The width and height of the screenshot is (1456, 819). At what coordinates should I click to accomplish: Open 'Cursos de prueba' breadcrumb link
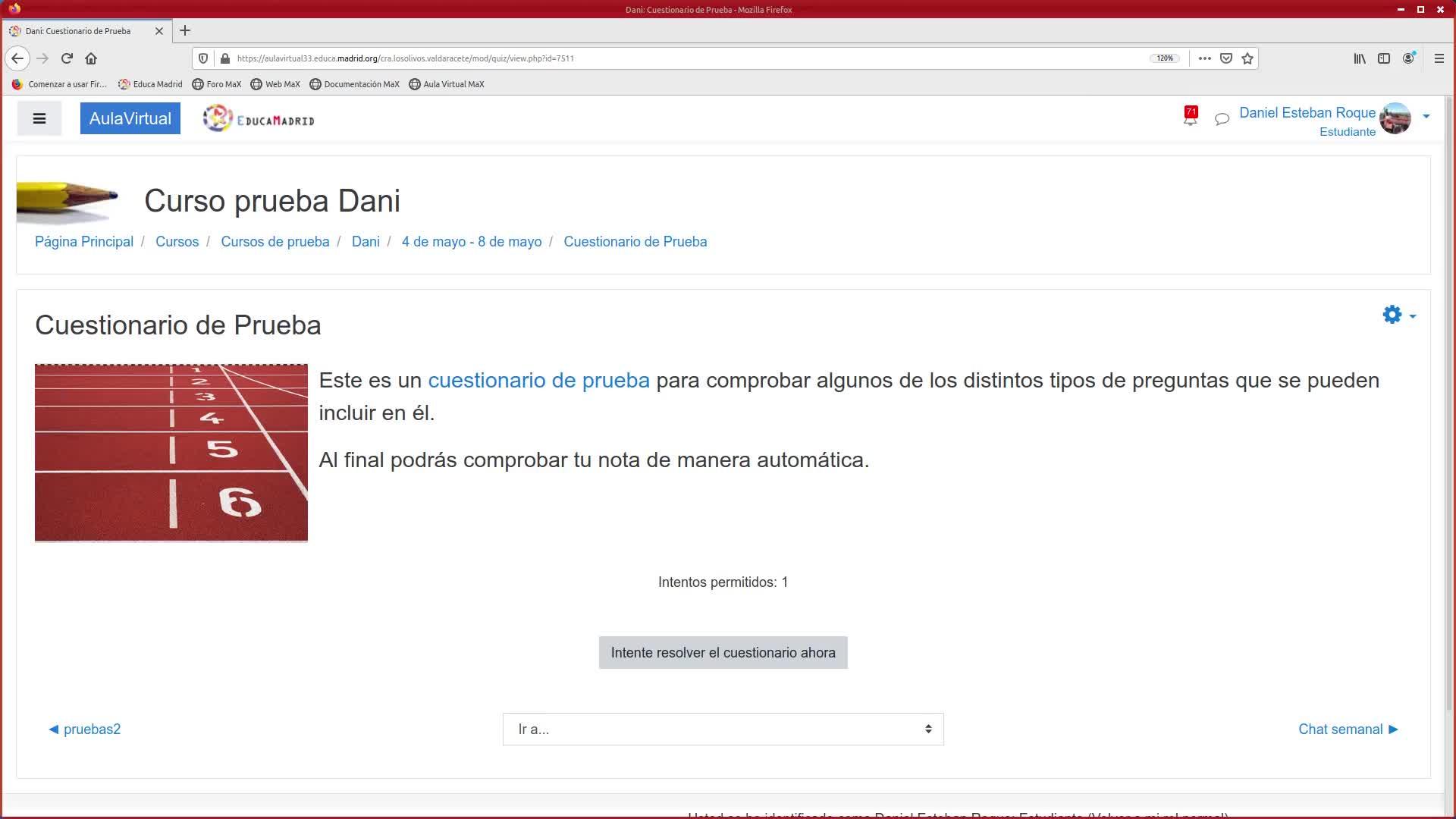coord(275,242)
